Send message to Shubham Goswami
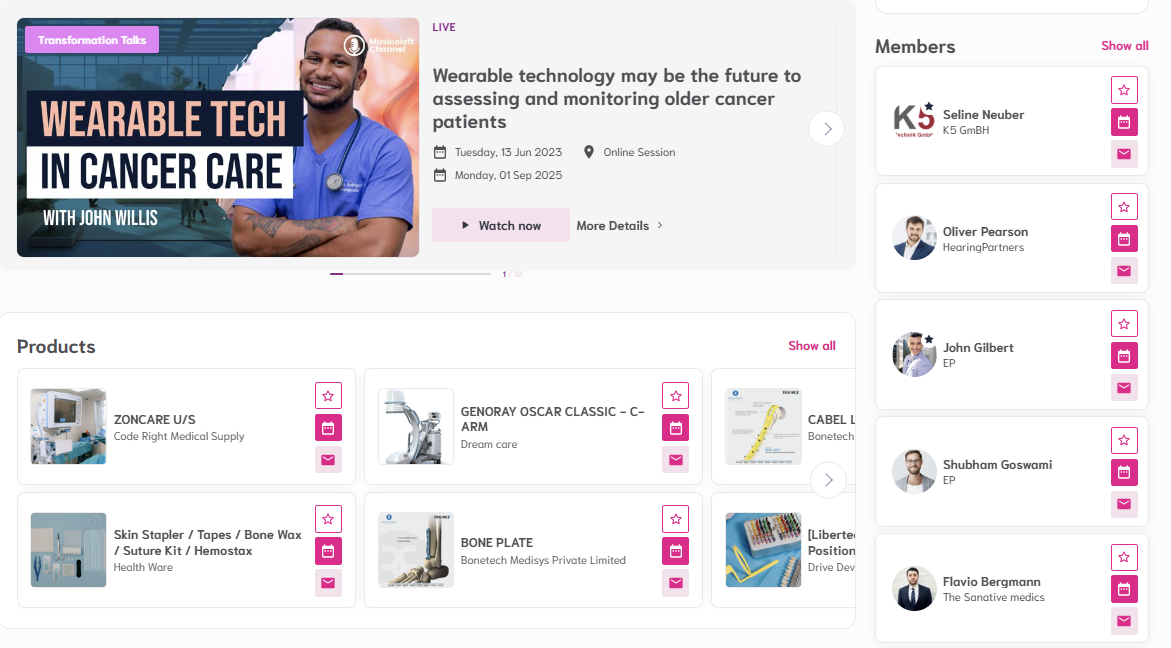 pyautogui.click(x=1124, y=504)
